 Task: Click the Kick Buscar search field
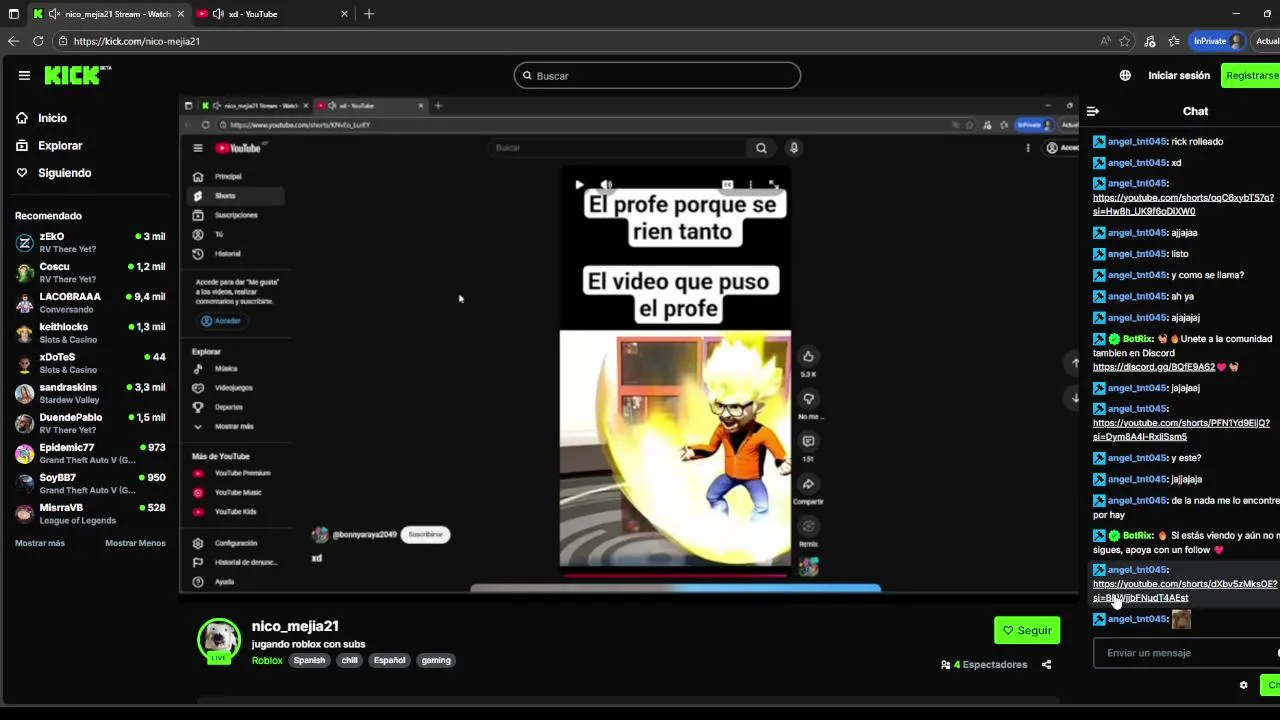tap(657, 76)
